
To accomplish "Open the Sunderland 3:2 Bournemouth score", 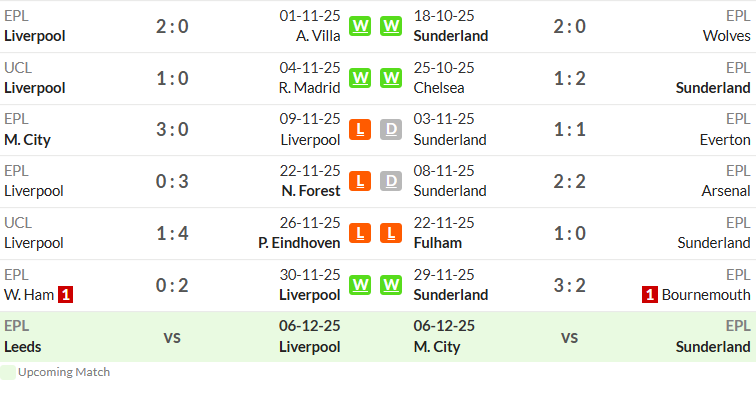I will click(569, 286).
